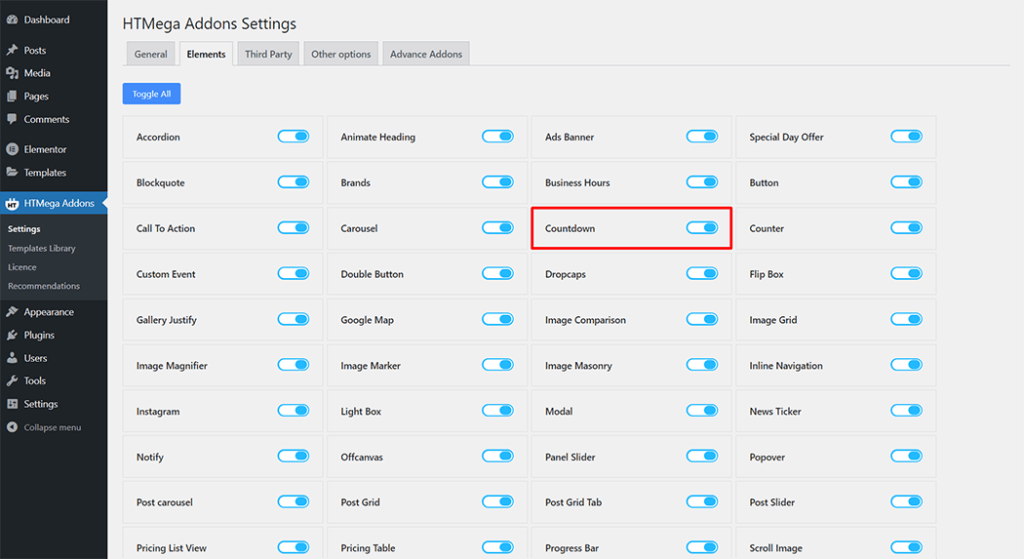The width and height of the screenshot is (1024, 559).
Task: Click the HTMega Addons logo icon
Action: 12,204
